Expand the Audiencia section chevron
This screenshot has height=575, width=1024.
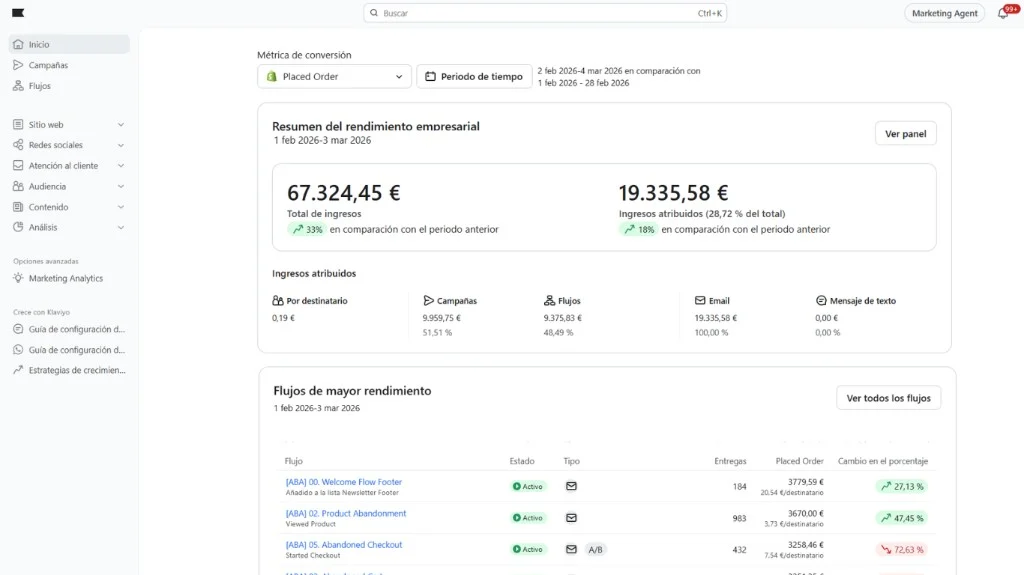[121, 186]
